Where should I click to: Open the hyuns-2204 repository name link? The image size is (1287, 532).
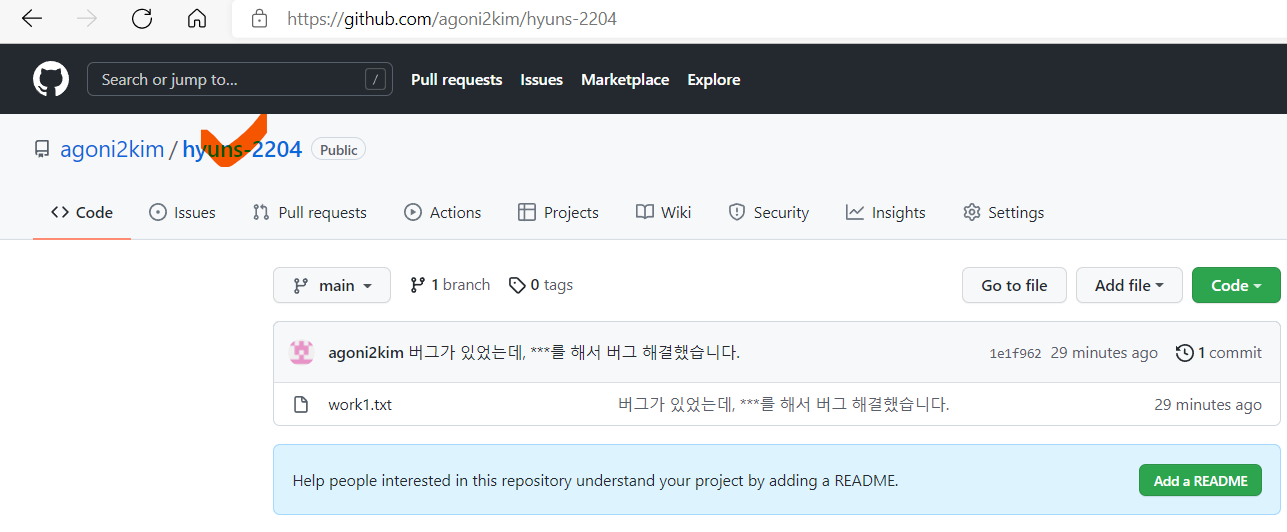click(x=242, y=149)
